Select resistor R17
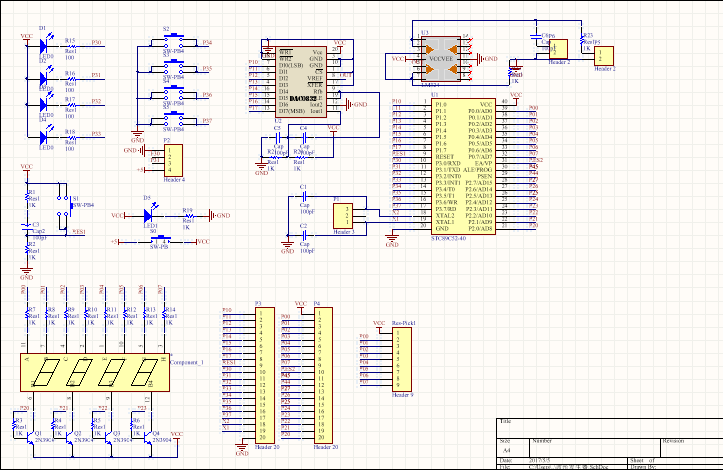The image size is (723, 470). [x=71, y=105]
